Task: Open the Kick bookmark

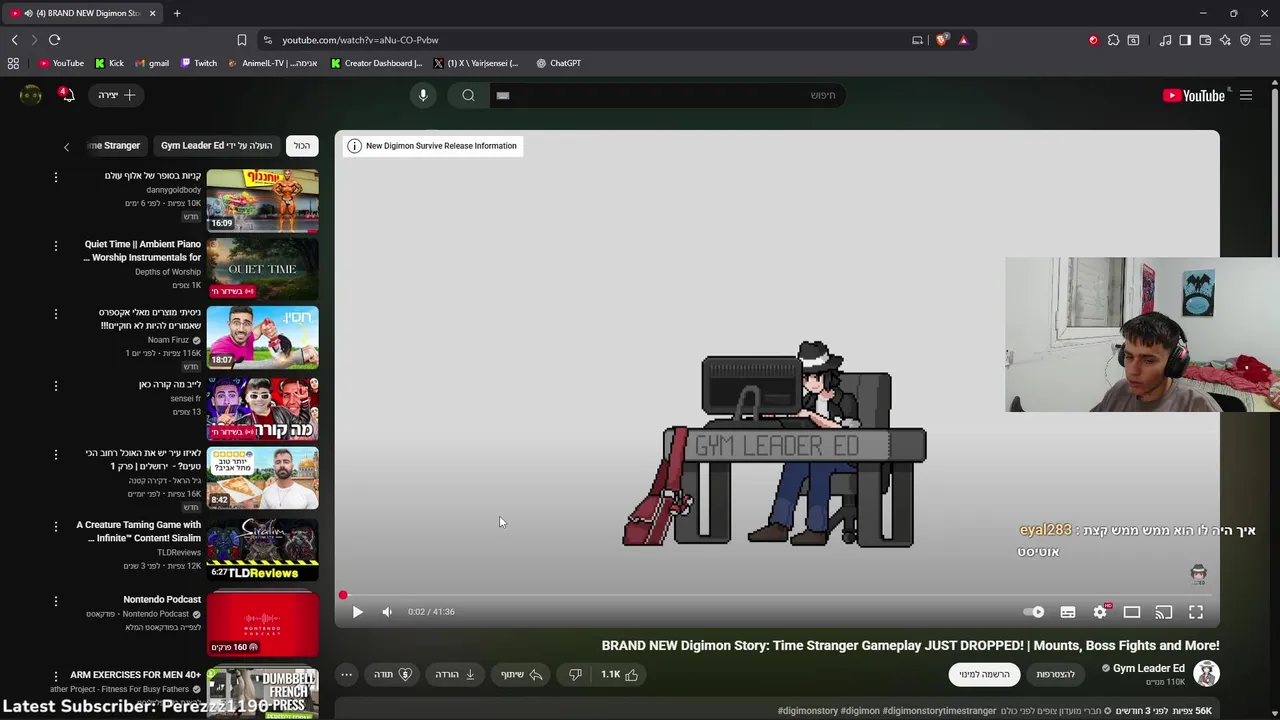Action: (110, 63)
